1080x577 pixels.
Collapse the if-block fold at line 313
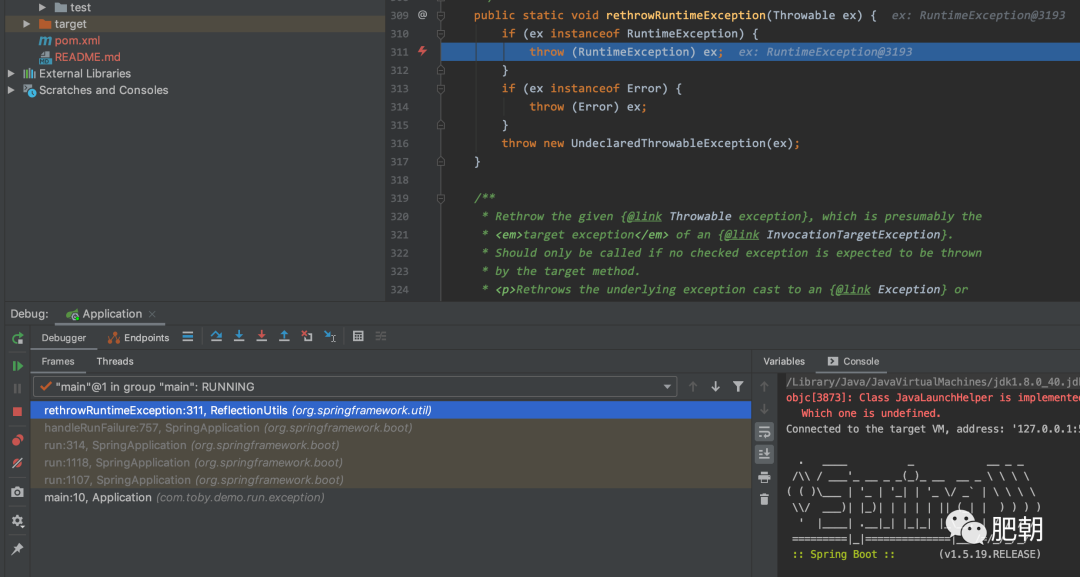(441, 89)
